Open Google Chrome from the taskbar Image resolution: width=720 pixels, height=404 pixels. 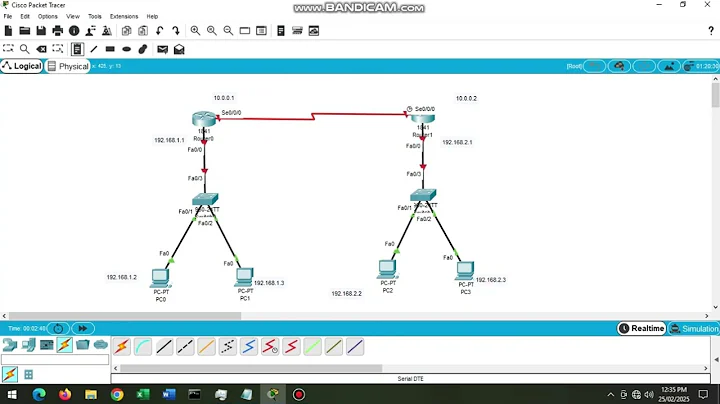(117, 394)
